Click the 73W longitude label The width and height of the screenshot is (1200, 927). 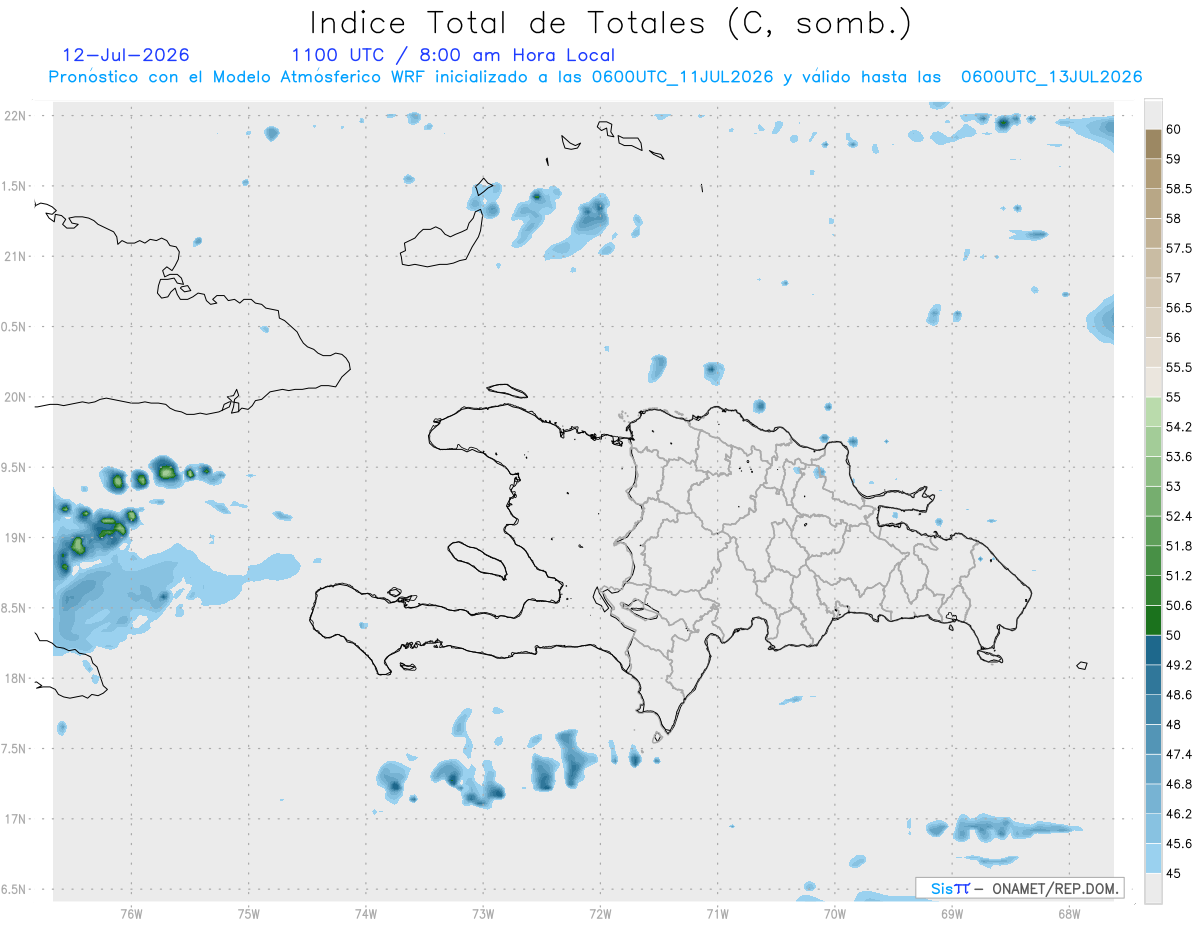pos(483,913)
